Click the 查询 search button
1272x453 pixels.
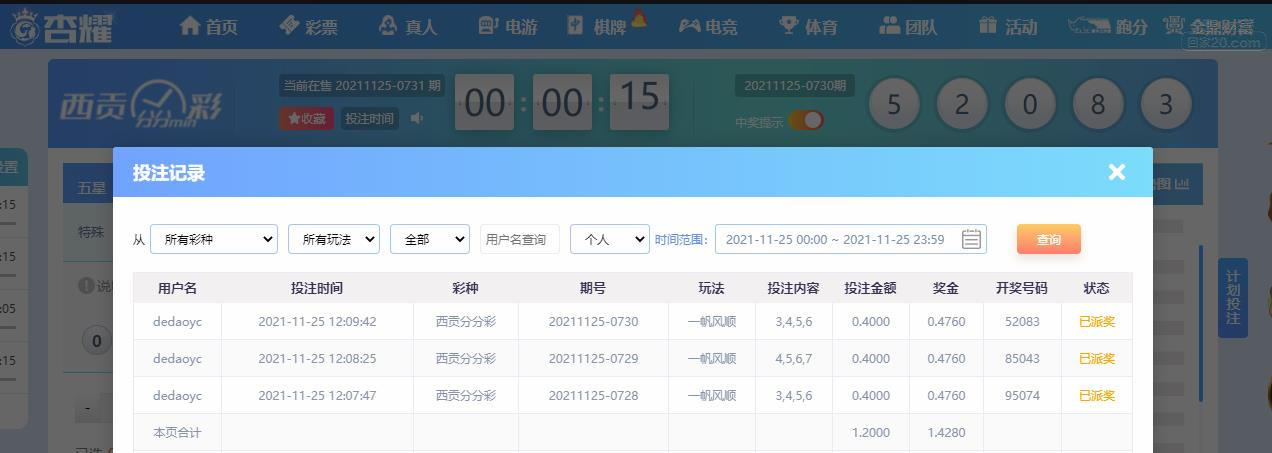click(1049, 239)
